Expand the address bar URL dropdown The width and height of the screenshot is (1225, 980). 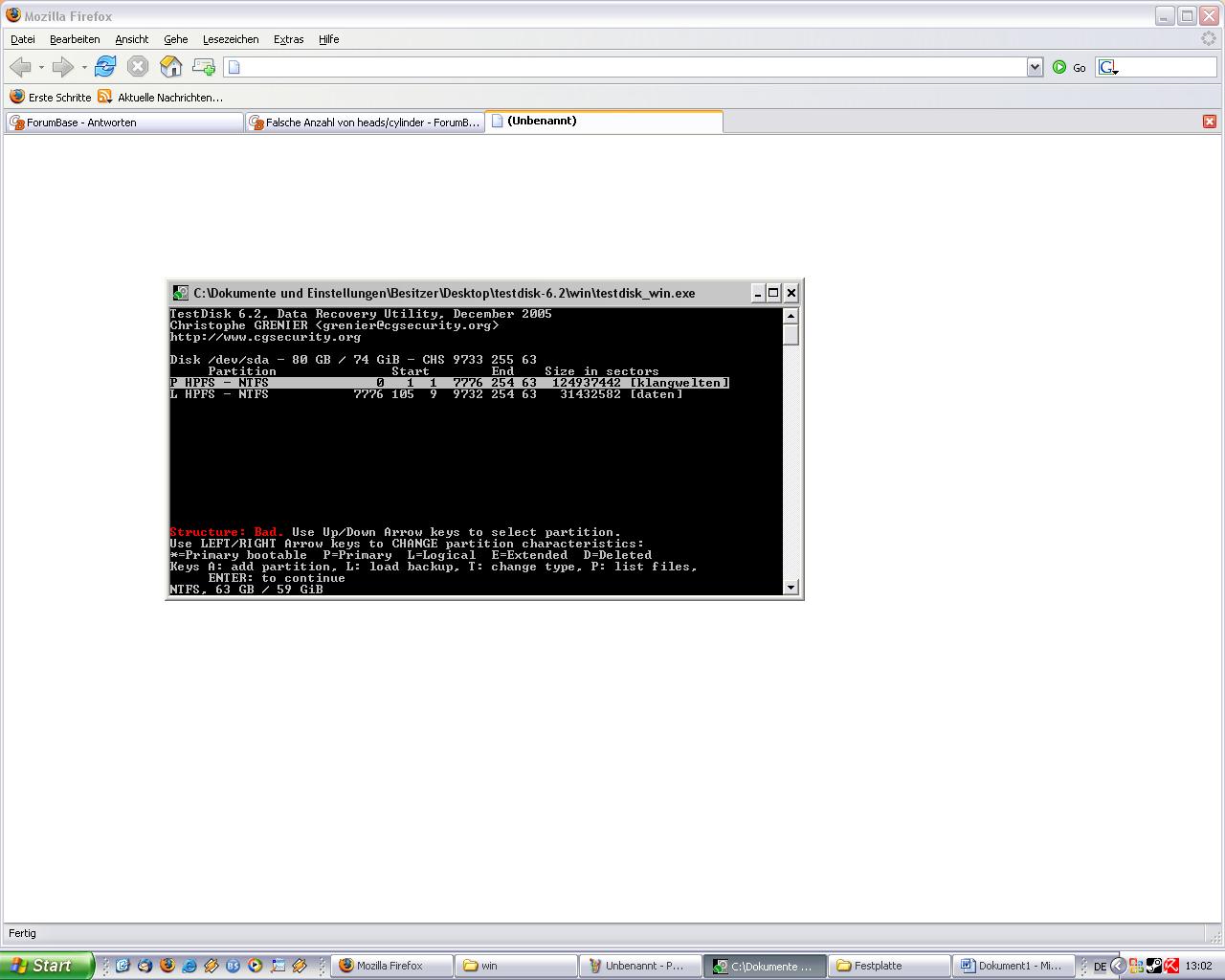point(1035,67)
